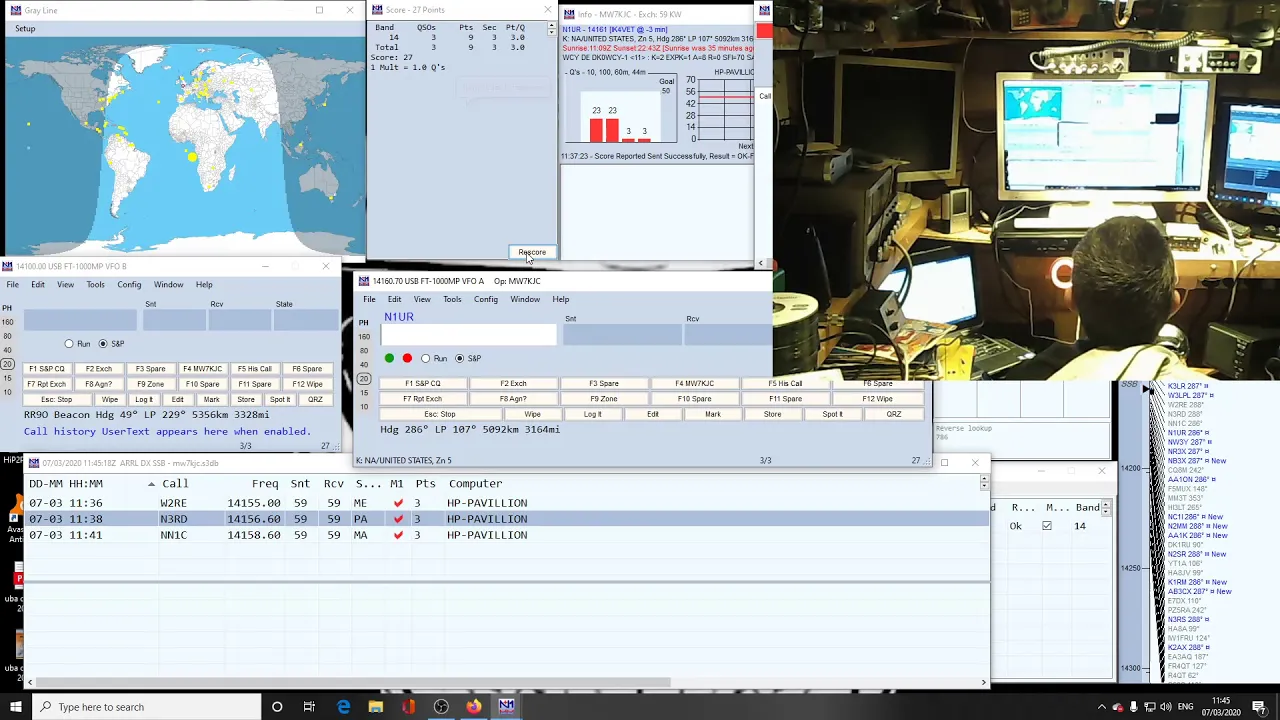Viewport: 1280px width, 720px height.
Task: Click Wipe button in VFO A window
Action: [x=532, y=414]
